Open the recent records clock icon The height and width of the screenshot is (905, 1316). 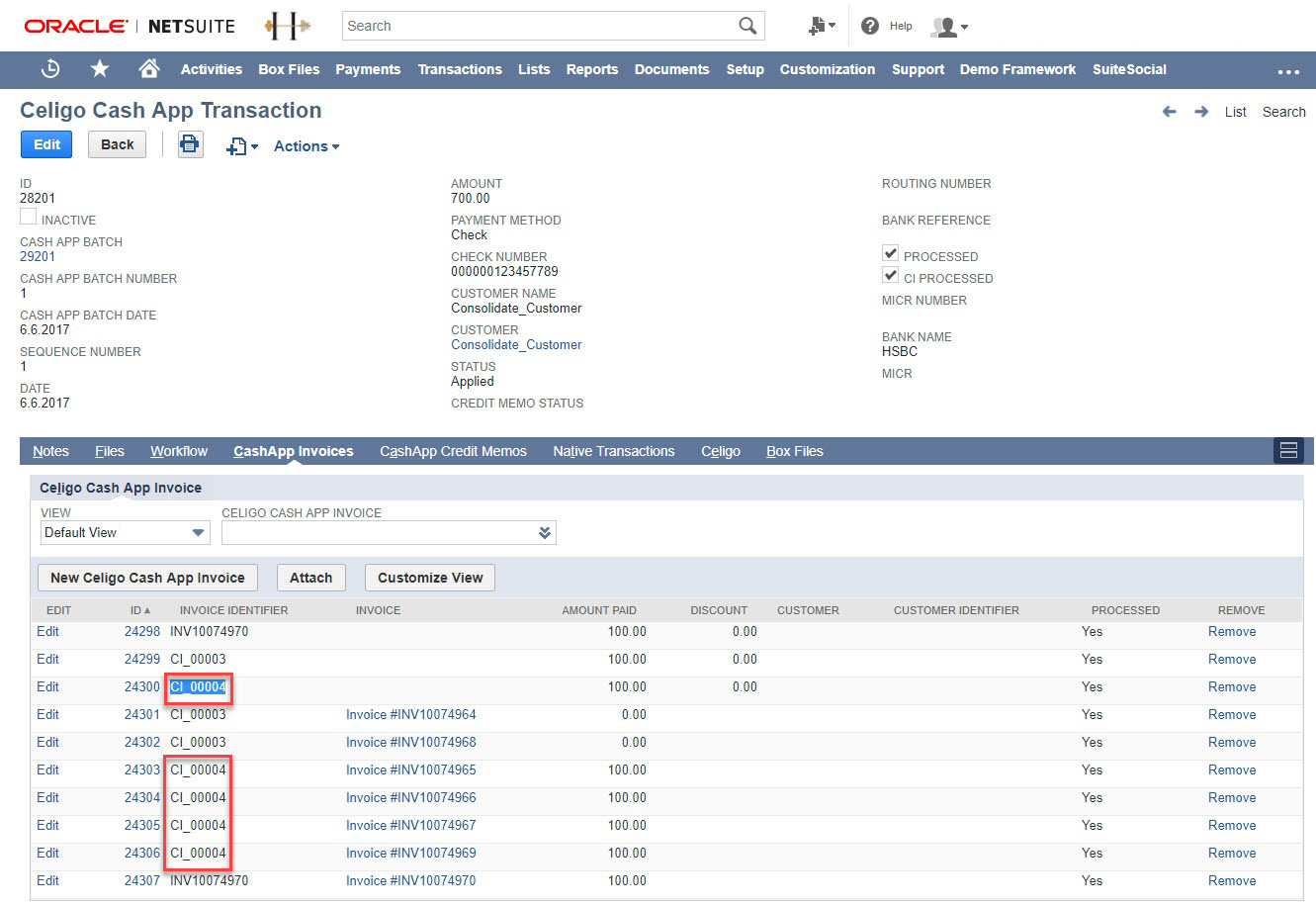pos(50,69)
